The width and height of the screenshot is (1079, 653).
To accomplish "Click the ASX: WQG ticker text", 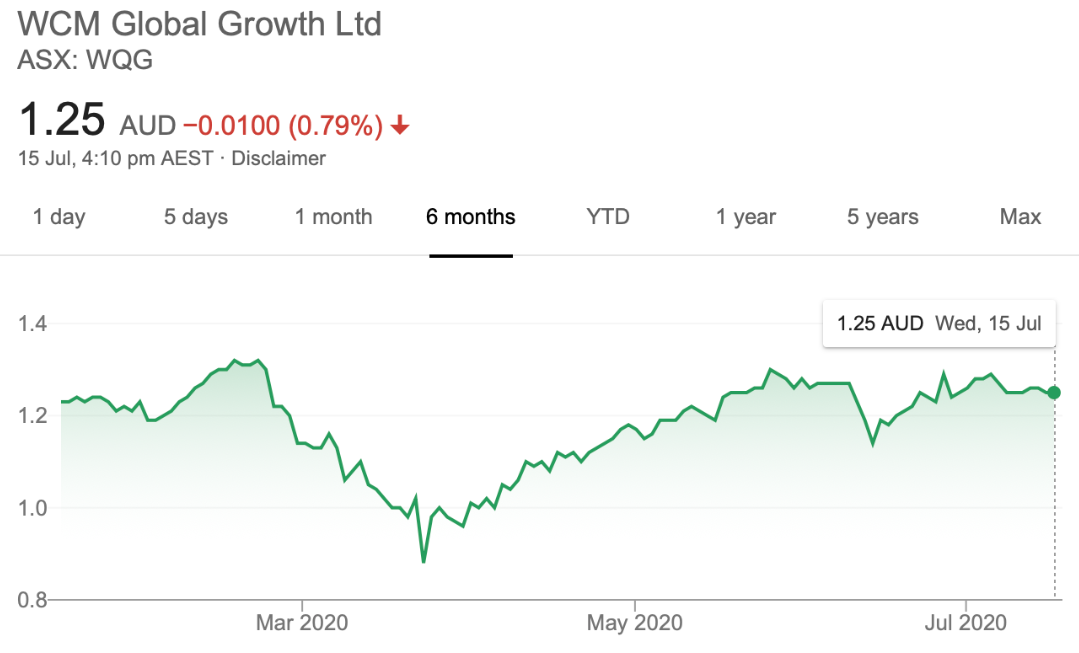I will [85, 60].
